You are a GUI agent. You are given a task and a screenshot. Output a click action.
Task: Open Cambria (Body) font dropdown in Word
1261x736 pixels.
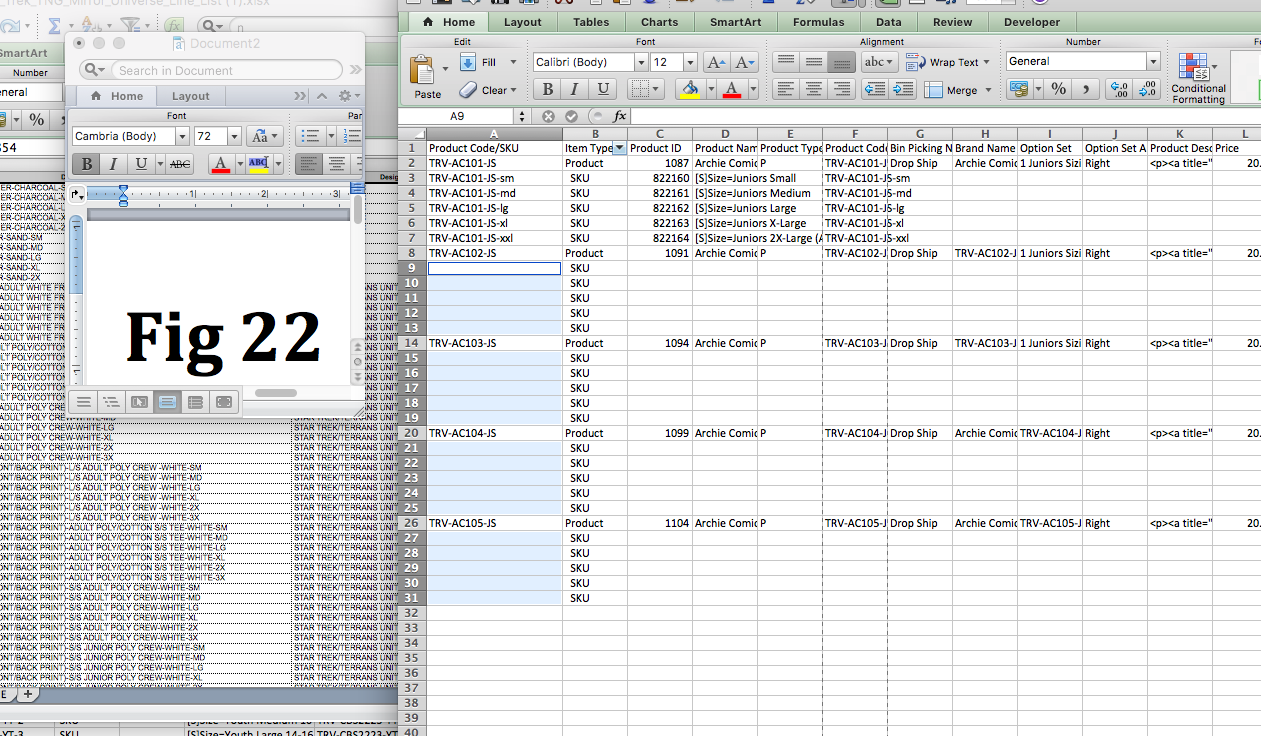click(x=184, y=136)
